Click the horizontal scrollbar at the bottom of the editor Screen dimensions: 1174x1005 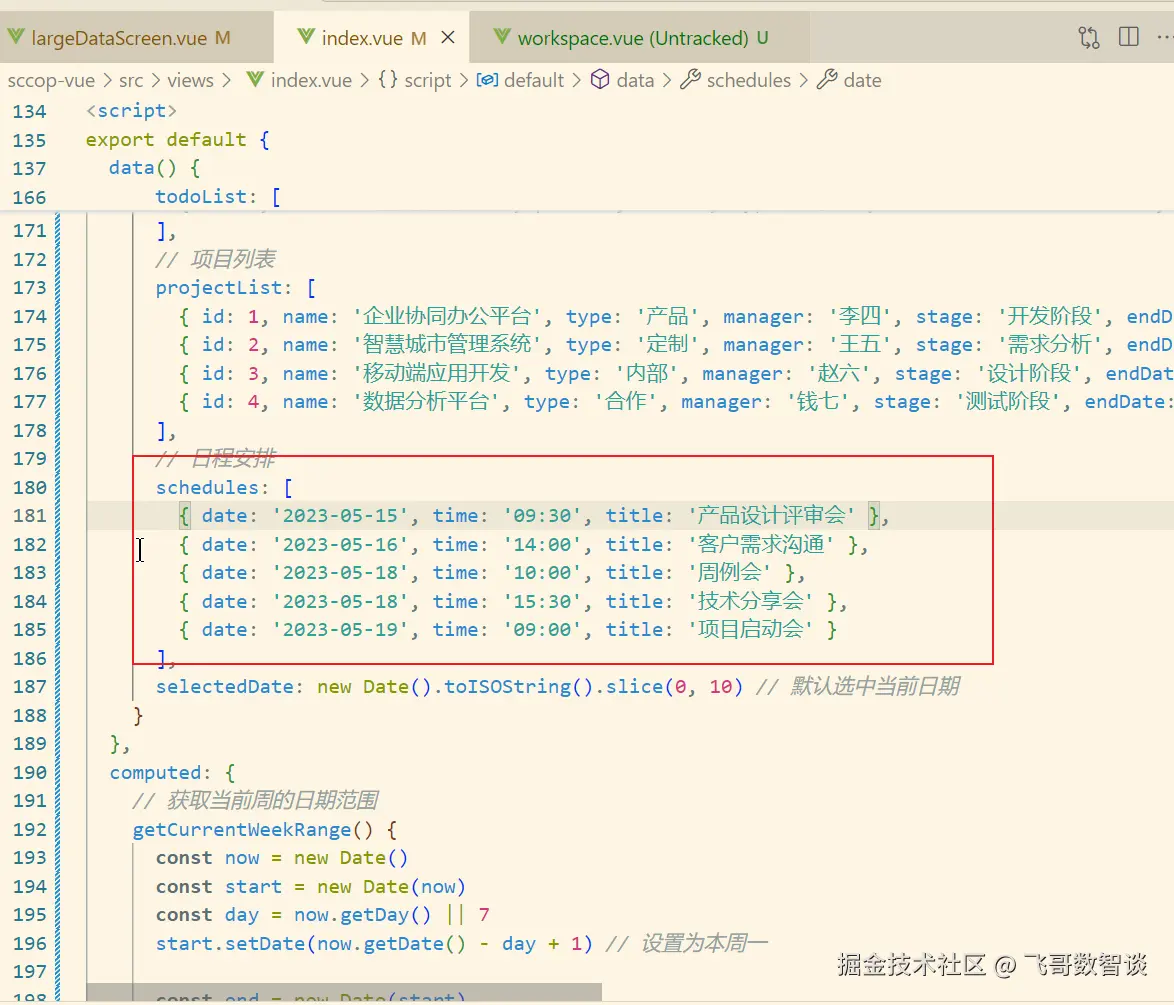click(344, 992)
